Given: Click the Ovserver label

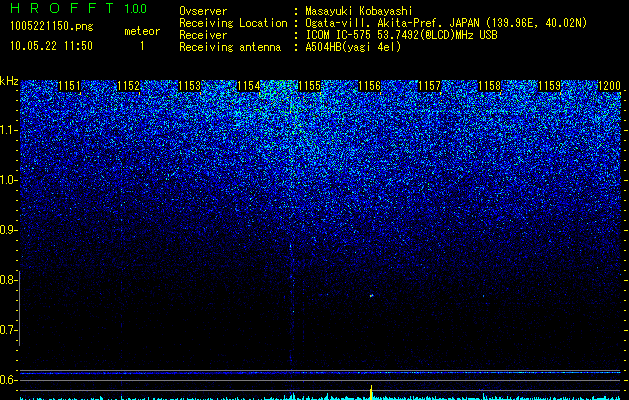Looking at the screenshot, I should click(x=203, y=11).
